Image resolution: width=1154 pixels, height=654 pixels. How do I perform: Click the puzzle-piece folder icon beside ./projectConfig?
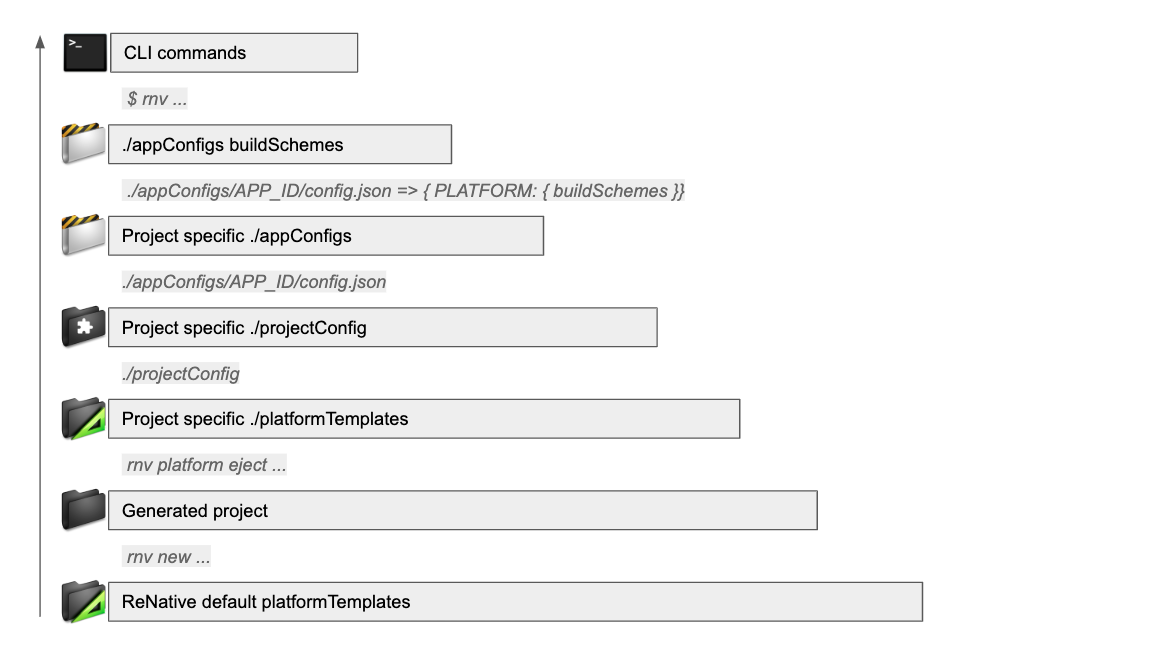click(x=83, y=327)
